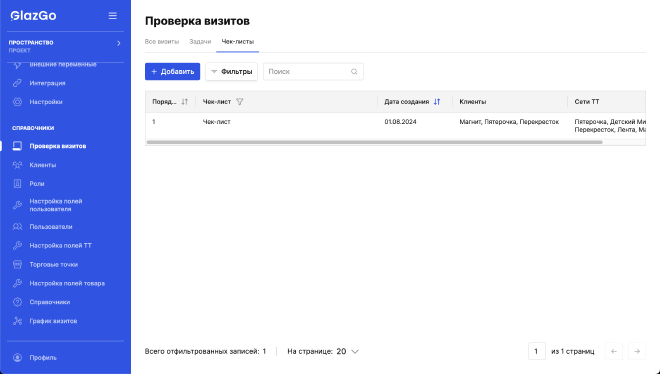The image size is (660, 374).
Task: Select Проверка визитов sidebar item
Action: (x=58, y=146)
